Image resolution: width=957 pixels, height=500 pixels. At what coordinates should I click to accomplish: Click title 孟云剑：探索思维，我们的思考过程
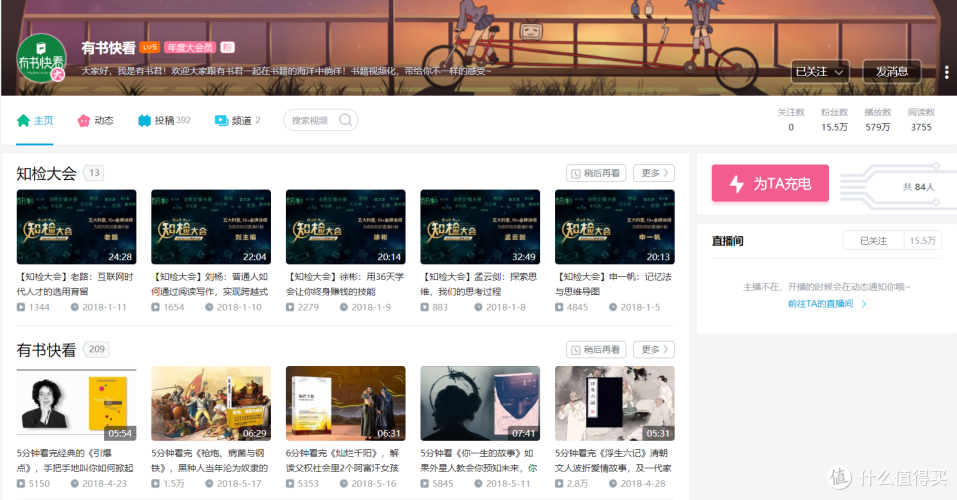point(479,284)
